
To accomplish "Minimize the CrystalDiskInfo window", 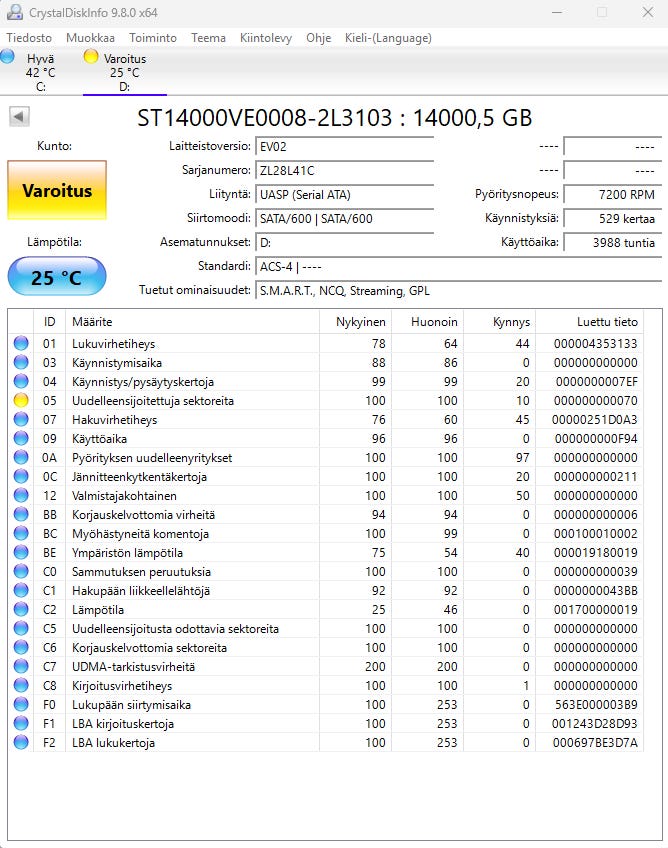I will (557, 12).
